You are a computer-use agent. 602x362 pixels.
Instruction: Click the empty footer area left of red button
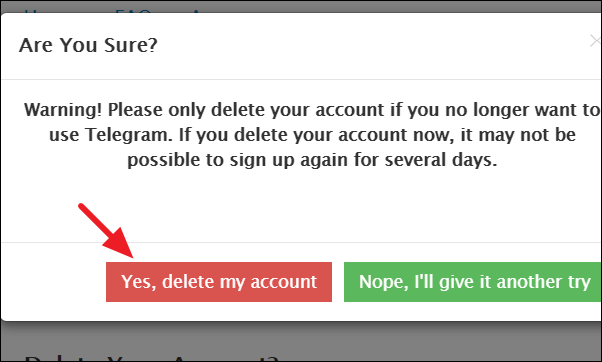(54, 282)
